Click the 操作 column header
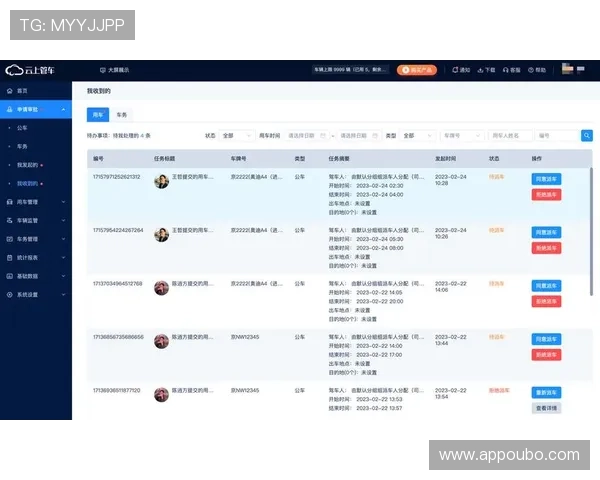The height and width of the screenshot is (480, 600). click(536, 158)
